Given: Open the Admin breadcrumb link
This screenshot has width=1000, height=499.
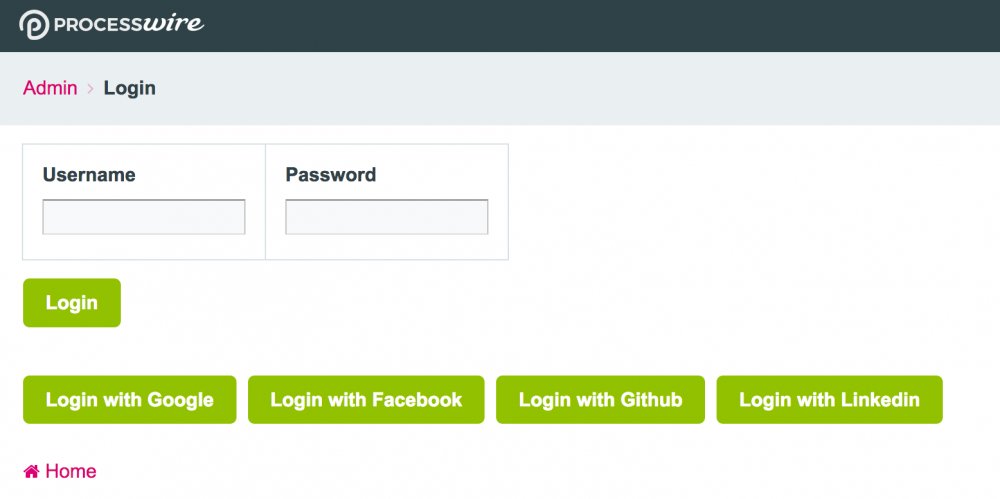Looking at the screenshot, I should (x=50, y=88).
